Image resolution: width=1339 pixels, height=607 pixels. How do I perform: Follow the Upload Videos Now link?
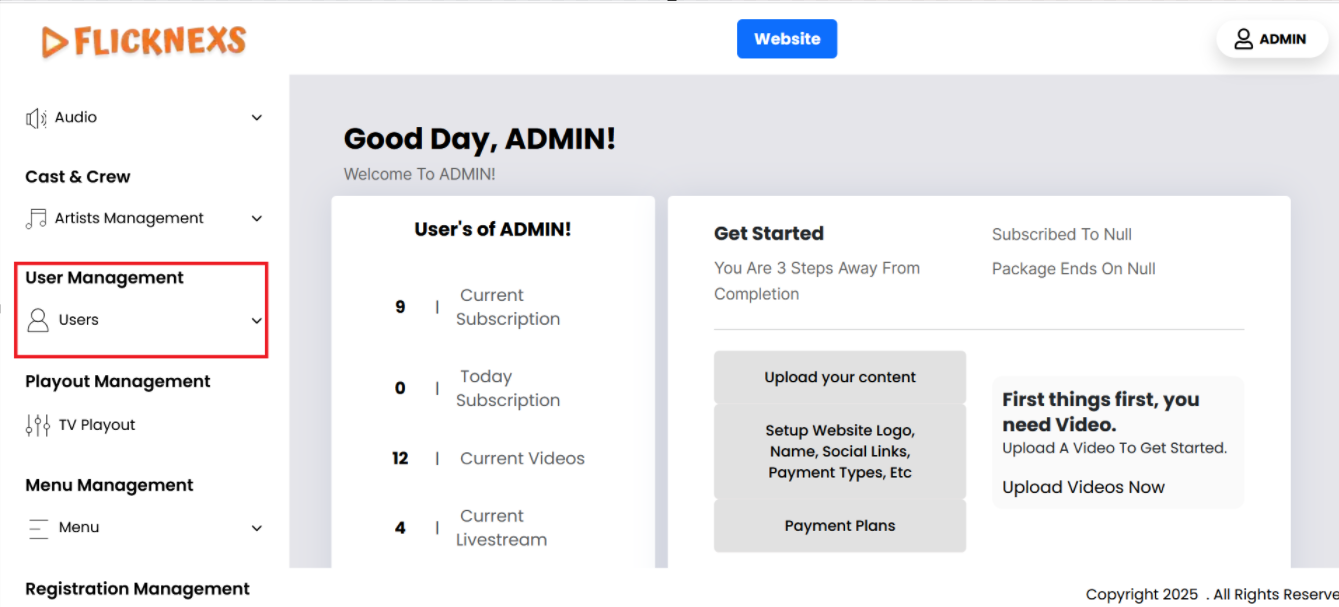pos(1083,487)
